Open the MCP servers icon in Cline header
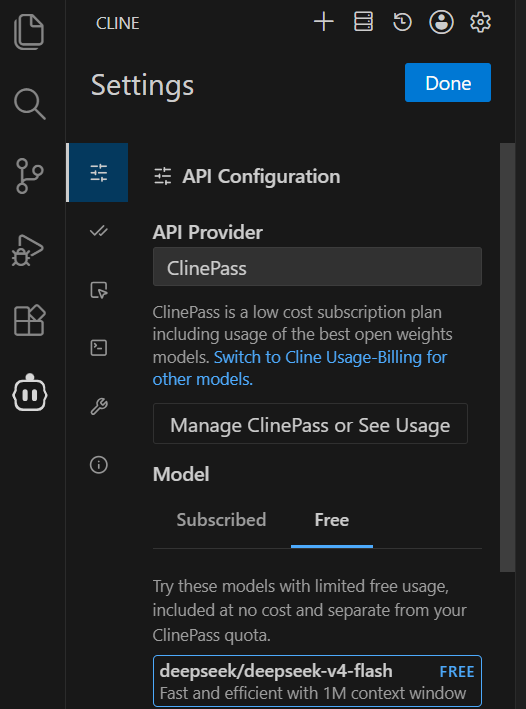The height and width of the screenshot is (709, 526). pyautogui.click(x=363, y=22)
